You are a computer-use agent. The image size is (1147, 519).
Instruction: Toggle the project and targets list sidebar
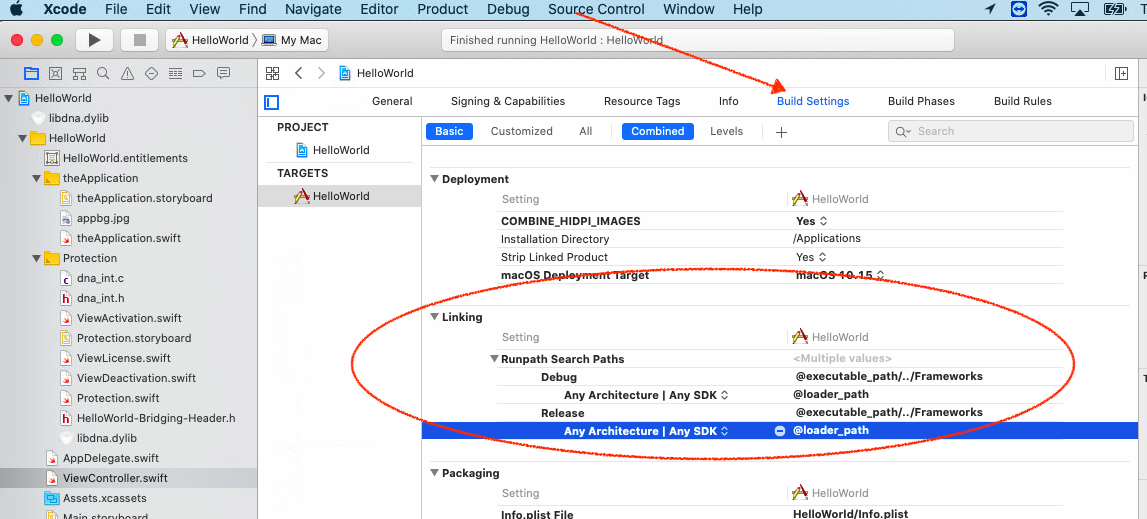271,102
